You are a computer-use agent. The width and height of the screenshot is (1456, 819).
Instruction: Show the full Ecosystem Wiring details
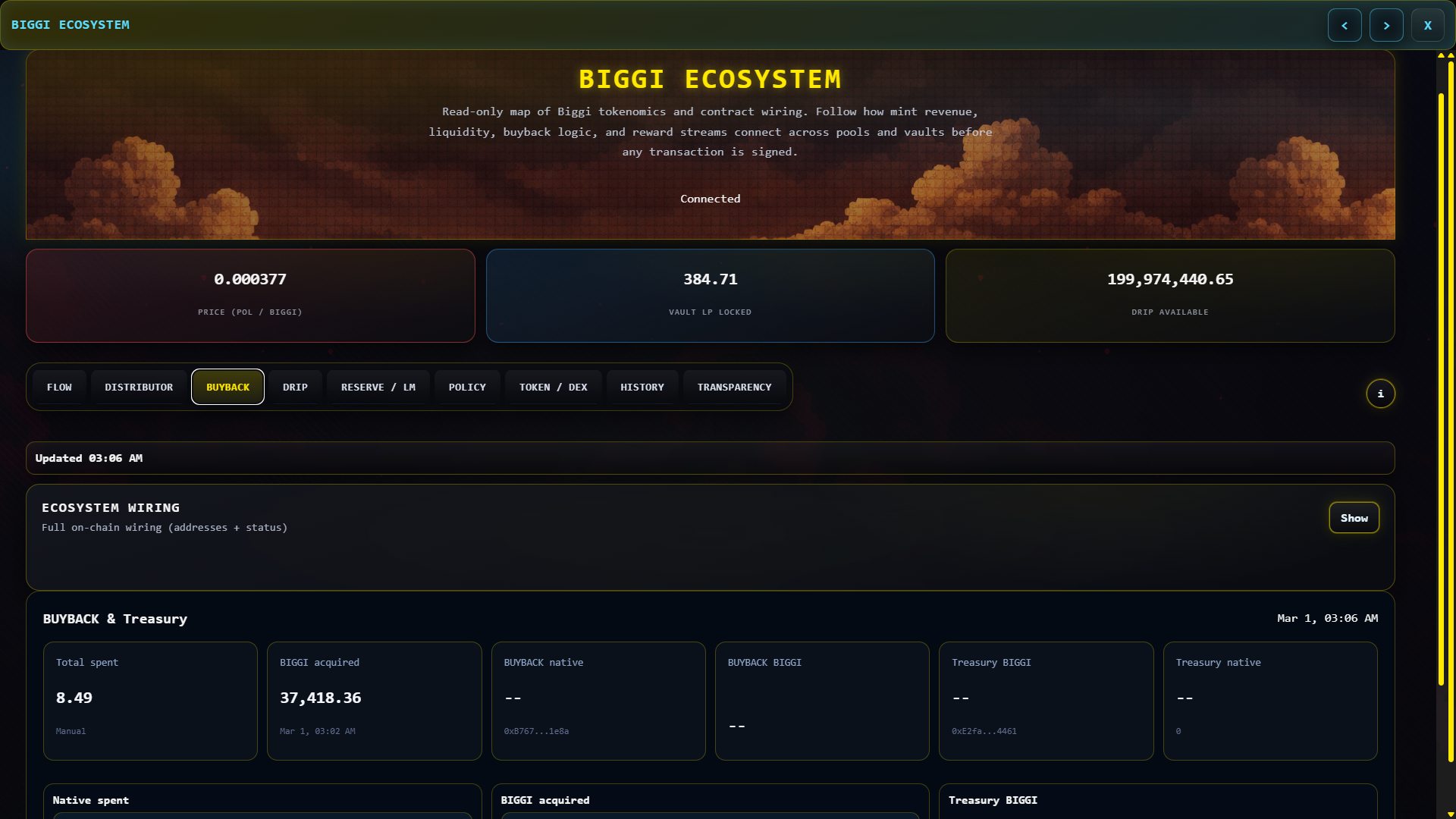(x=1354, y=518)
